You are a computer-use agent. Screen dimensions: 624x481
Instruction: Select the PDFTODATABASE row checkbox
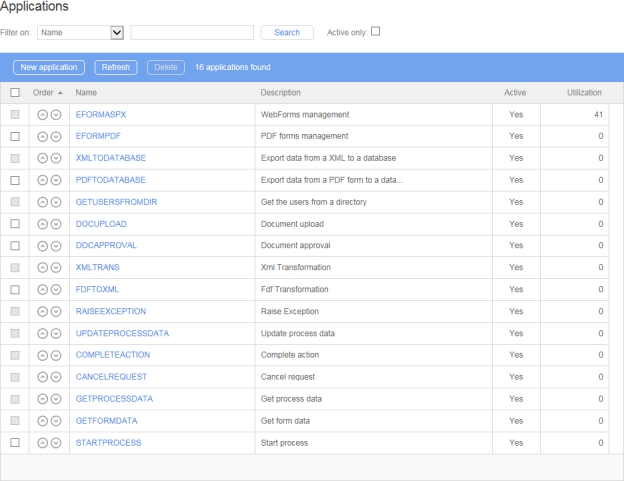14,180
